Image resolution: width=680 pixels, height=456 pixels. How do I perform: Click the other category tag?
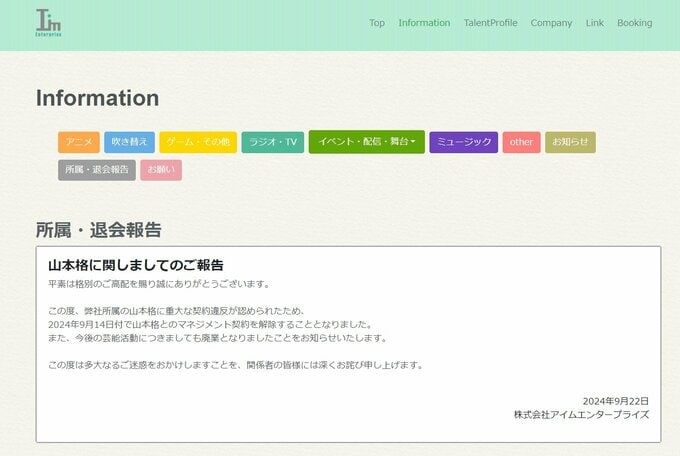point(521,142)
